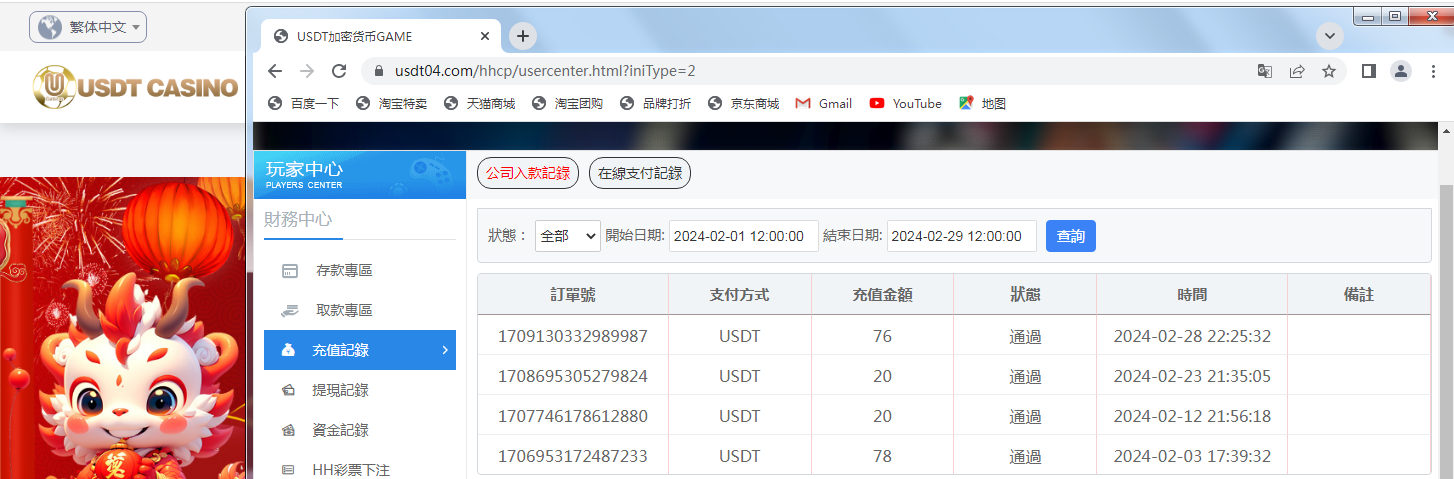Toggle the browser side panel icon
The width and height of the screenshot is (1454, 479).
tap(1369, 71)
